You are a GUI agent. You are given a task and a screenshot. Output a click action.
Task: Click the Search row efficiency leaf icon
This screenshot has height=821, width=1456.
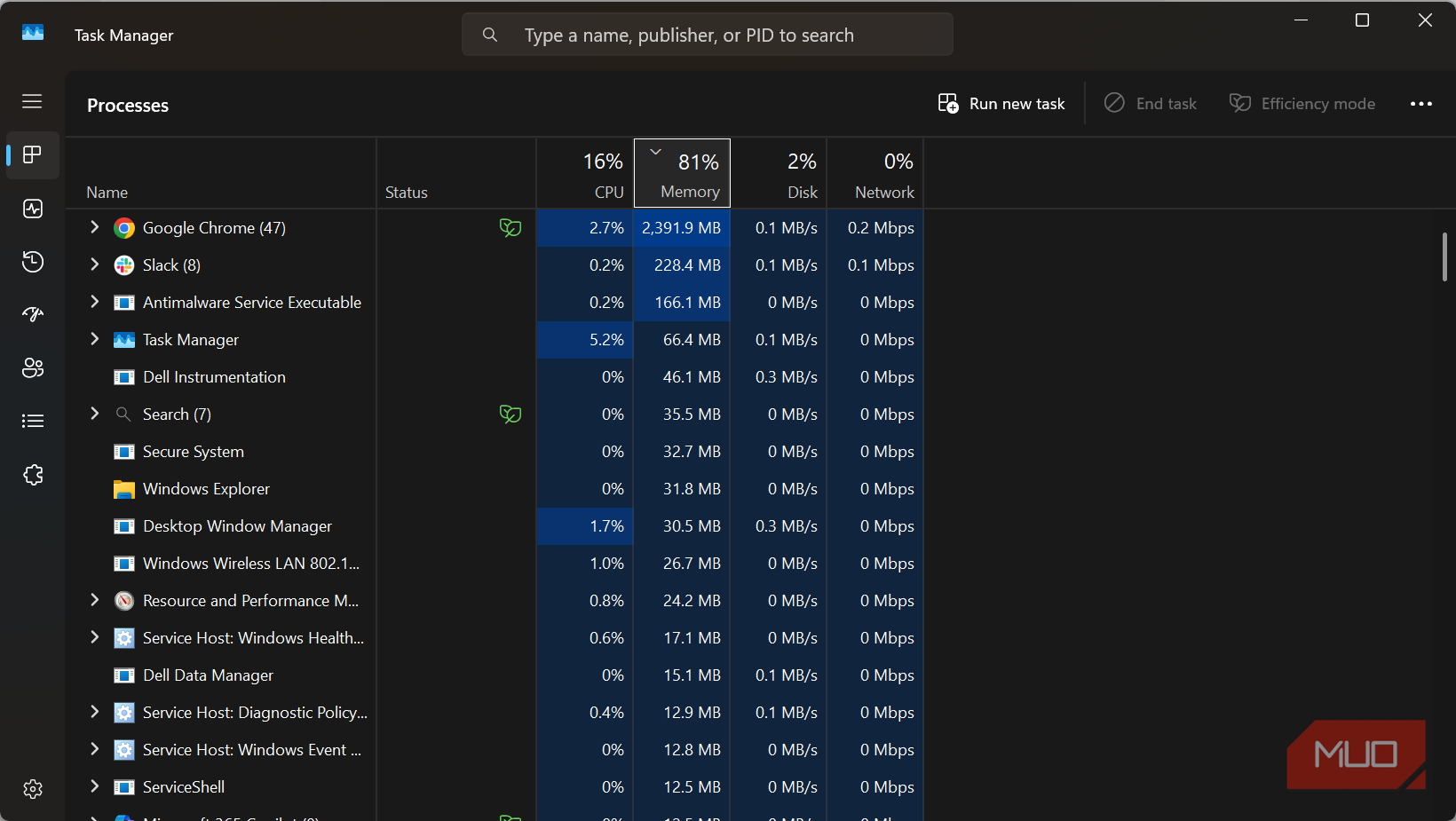tap(510, 414)
